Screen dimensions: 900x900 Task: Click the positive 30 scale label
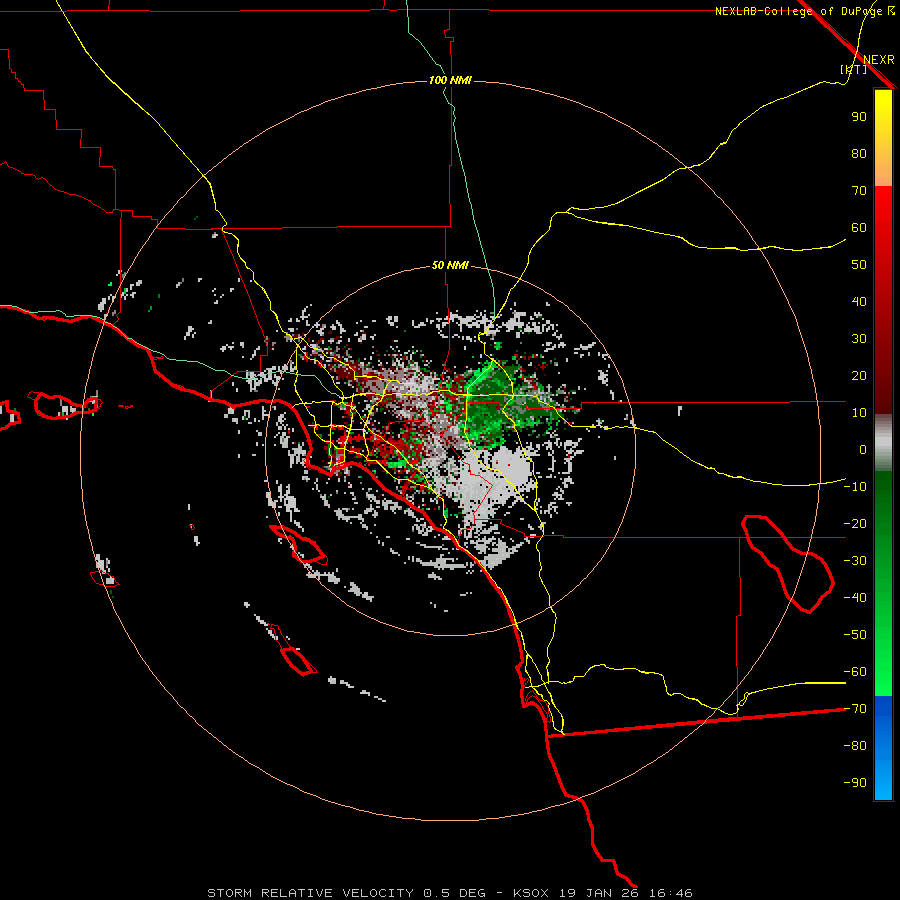click(x=859, y=339)
